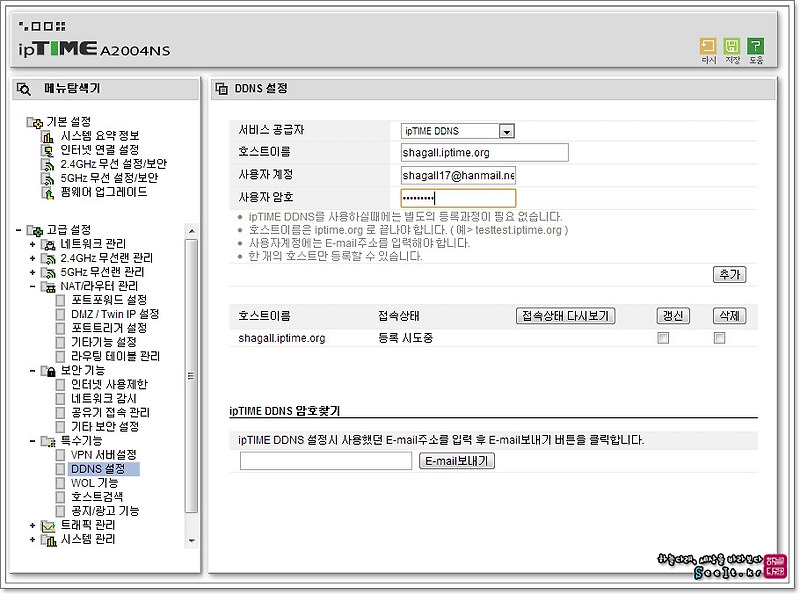Click the 2.4GHz 무선 설정/보안 wireless icon
This screenshot has height=594, width=800.
pyautogui.click(x=47, y=165)
